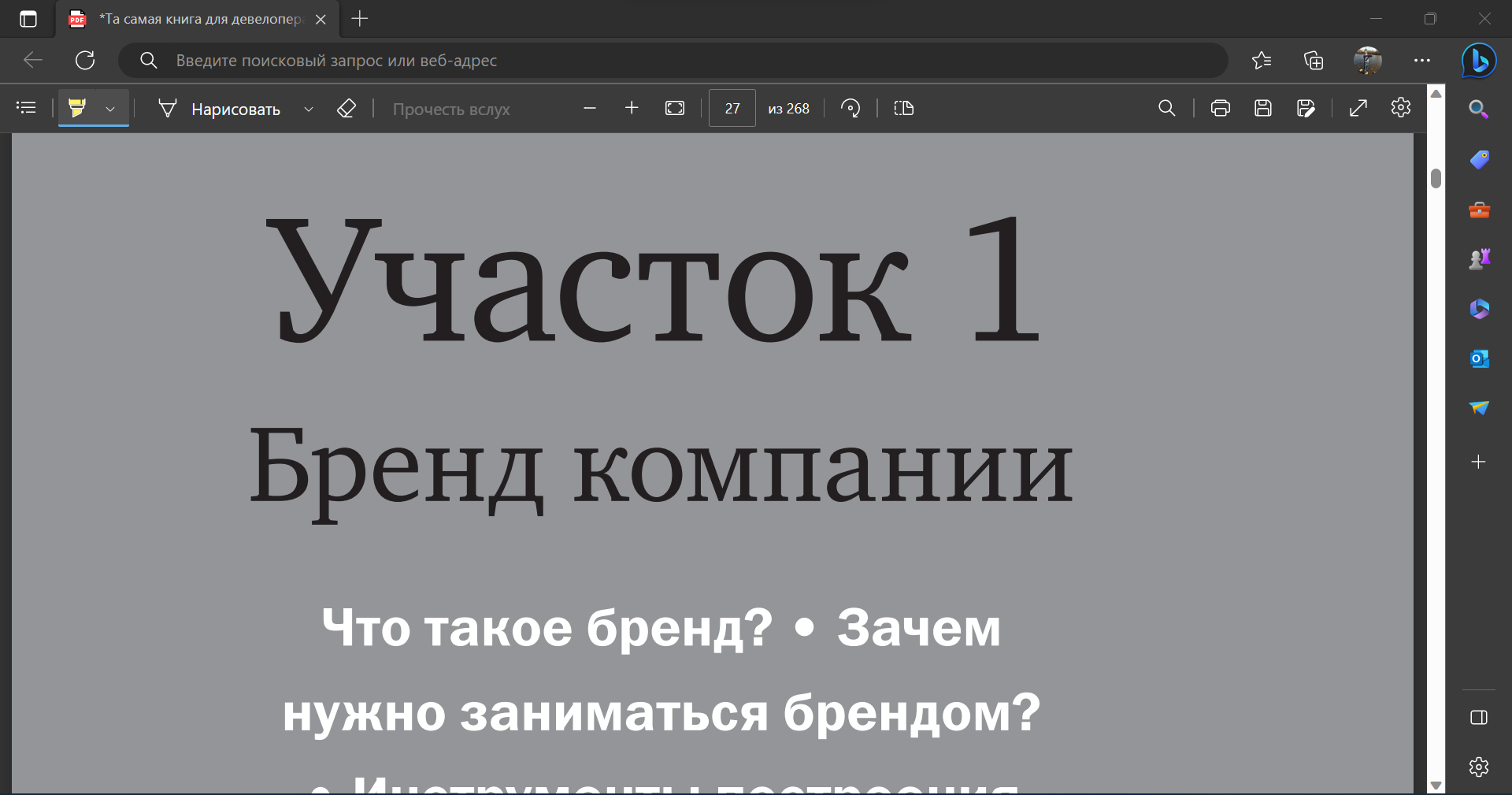This screenshot has height=795, width=1512.
Task: Select the eraser tool
Action: click(346, 108)
